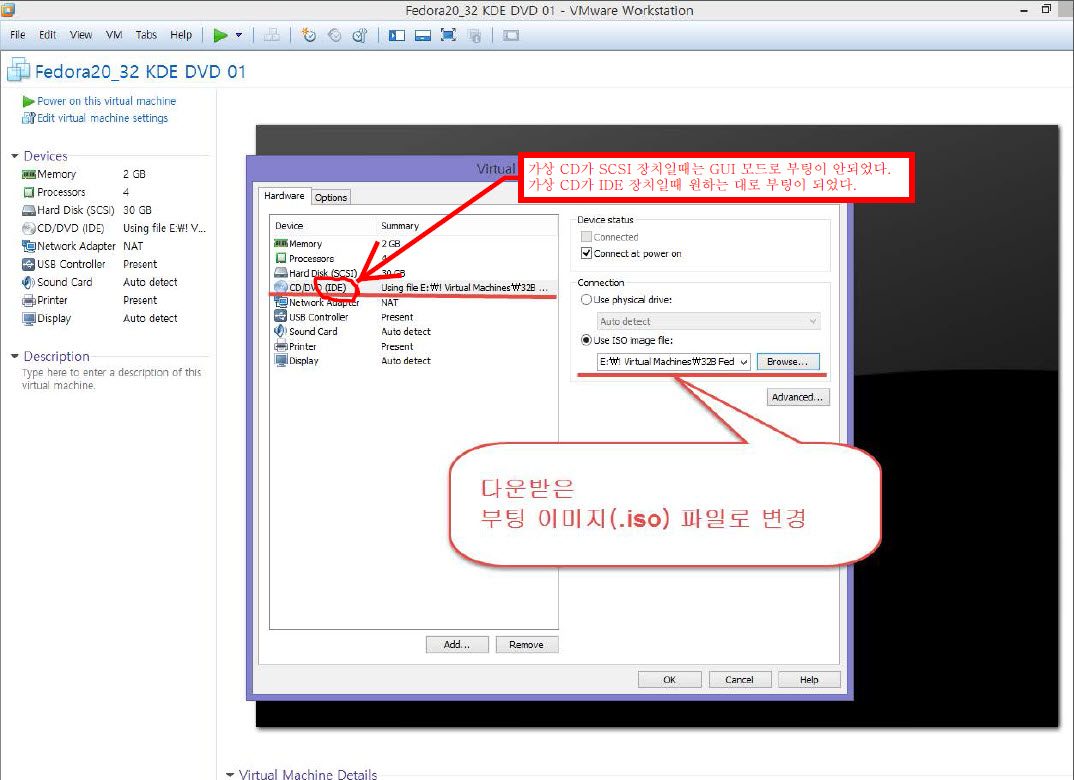This screenshot has height=780, width=1074.
Task: Select the Use ISO image file radio button
Action: (x=586, y=340)
